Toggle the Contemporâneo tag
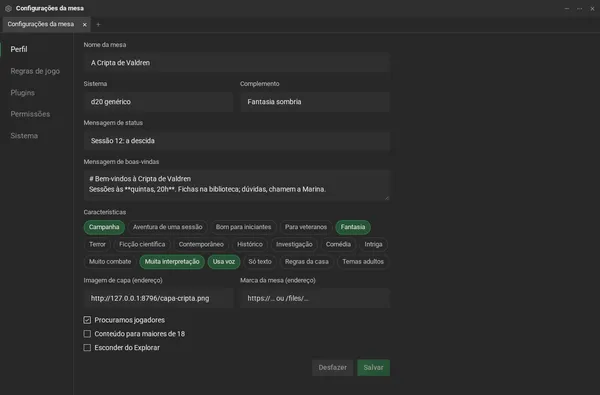This screenshot has height=395, width=600. pos(201,244)
